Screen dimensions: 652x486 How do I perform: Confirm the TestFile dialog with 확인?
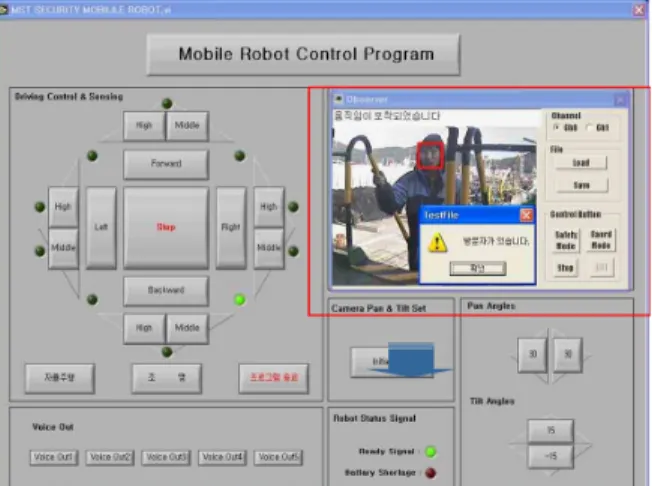(x=478, y=268)
